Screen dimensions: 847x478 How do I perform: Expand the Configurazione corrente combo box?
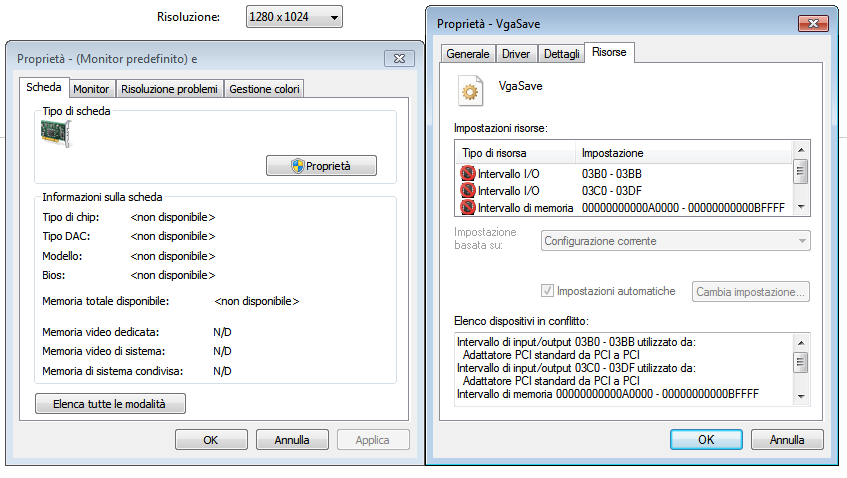[x=676, y=241]
